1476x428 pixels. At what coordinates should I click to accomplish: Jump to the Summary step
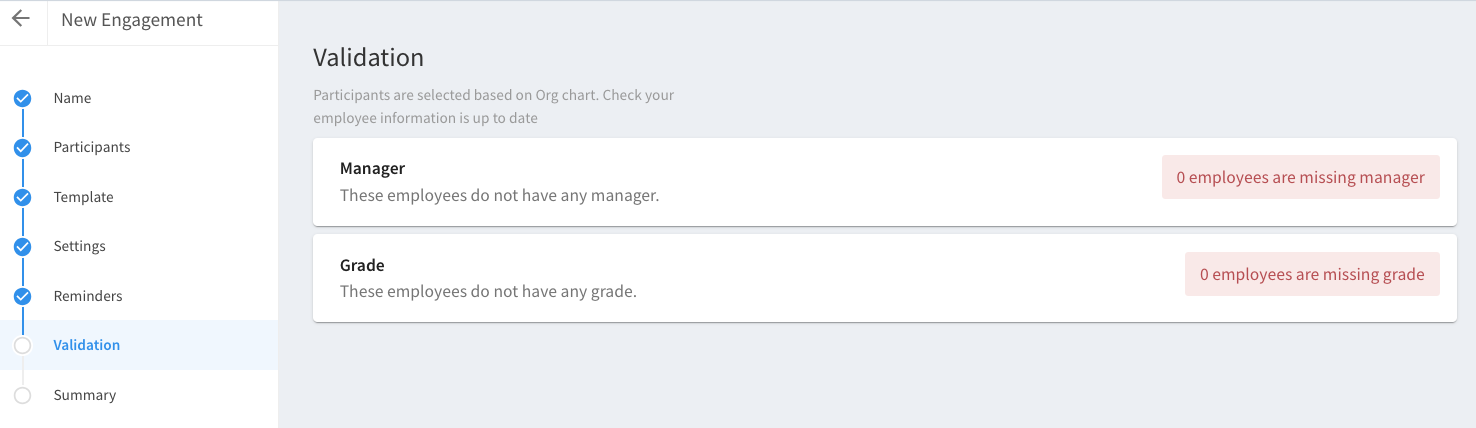pos(85,395)
